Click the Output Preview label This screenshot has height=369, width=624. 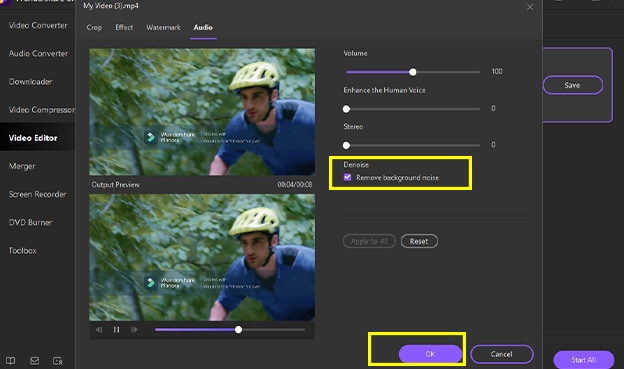click(115, 185)
